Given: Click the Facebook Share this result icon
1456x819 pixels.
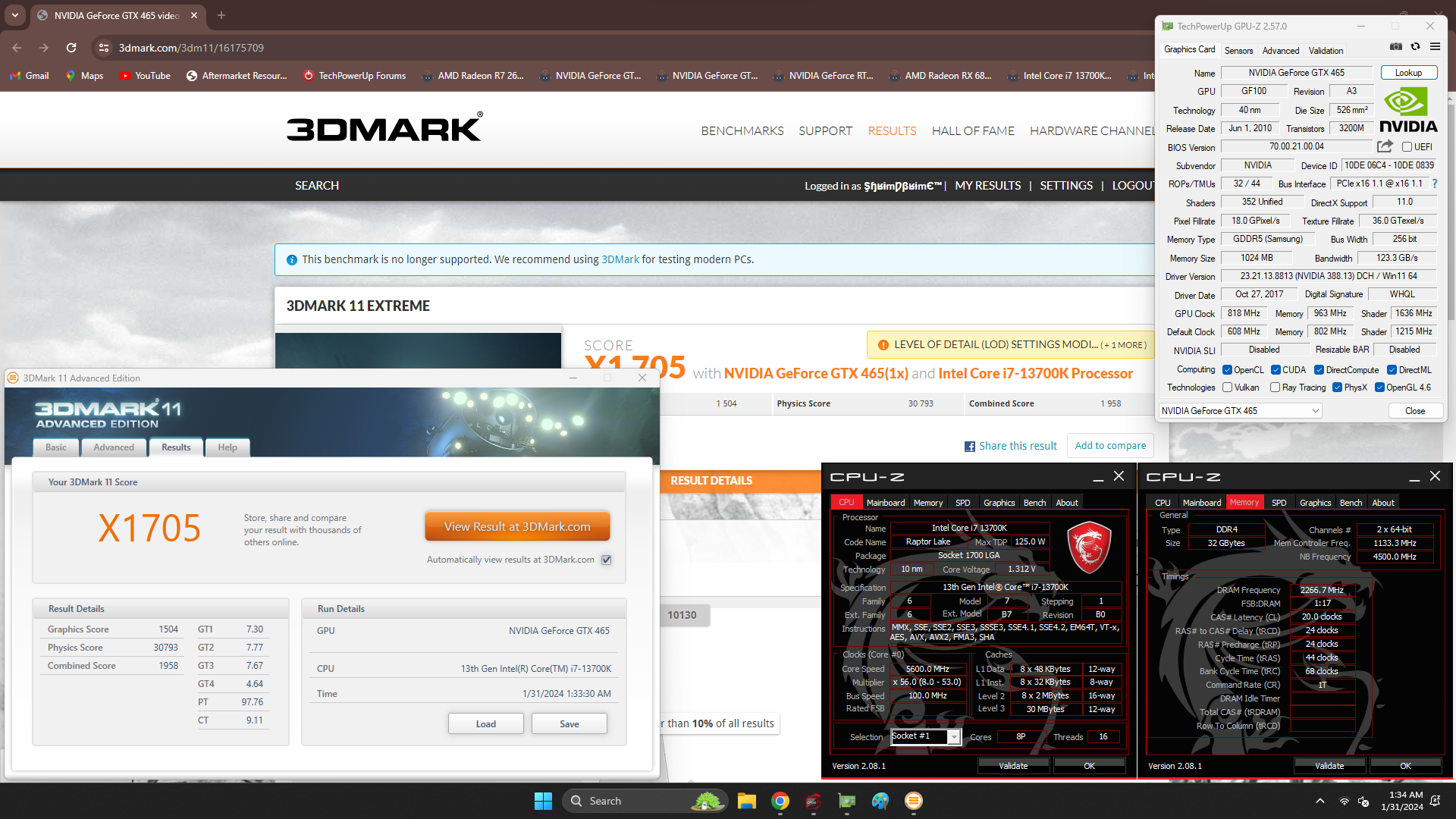Looking at the screenshot, I should click(x=969, y=447).
